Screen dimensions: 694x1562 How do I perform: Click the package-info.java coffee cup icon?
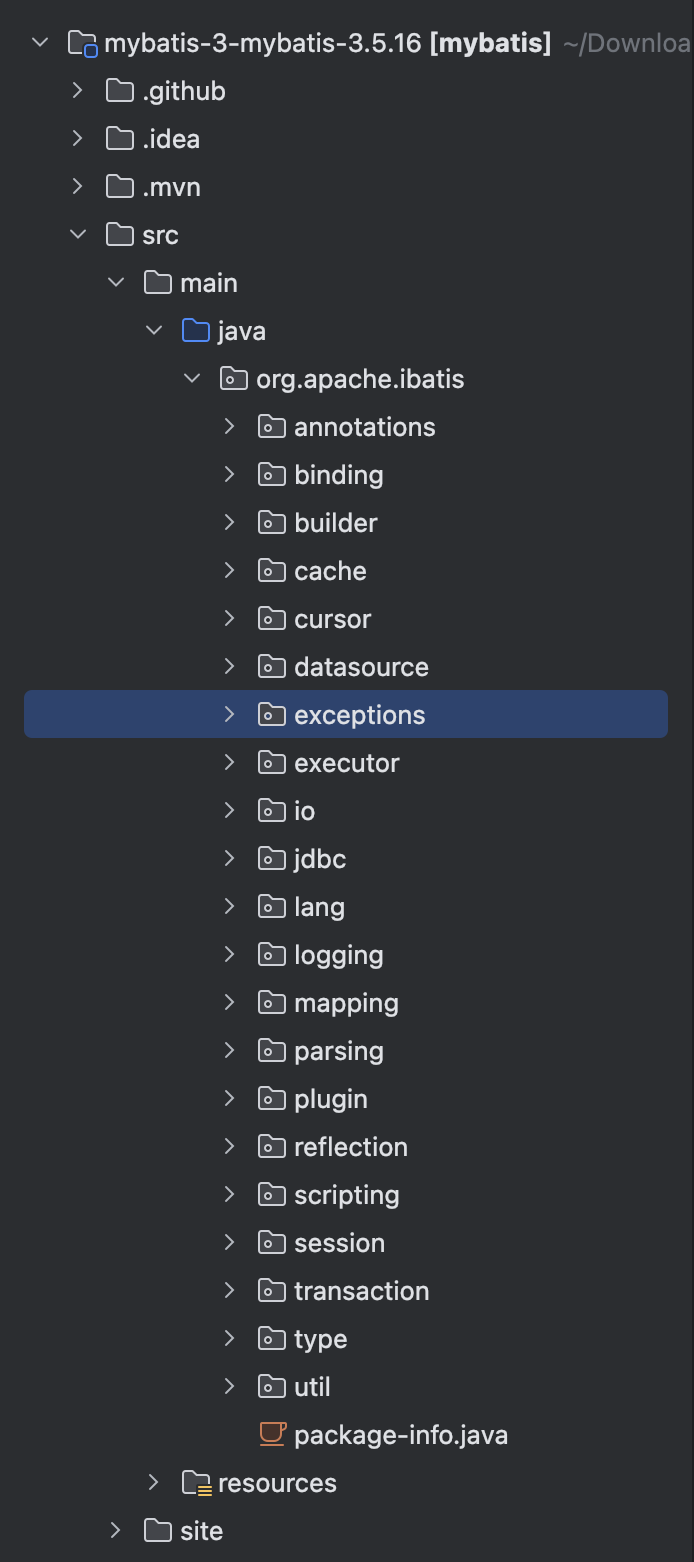tap(272, 1435)
